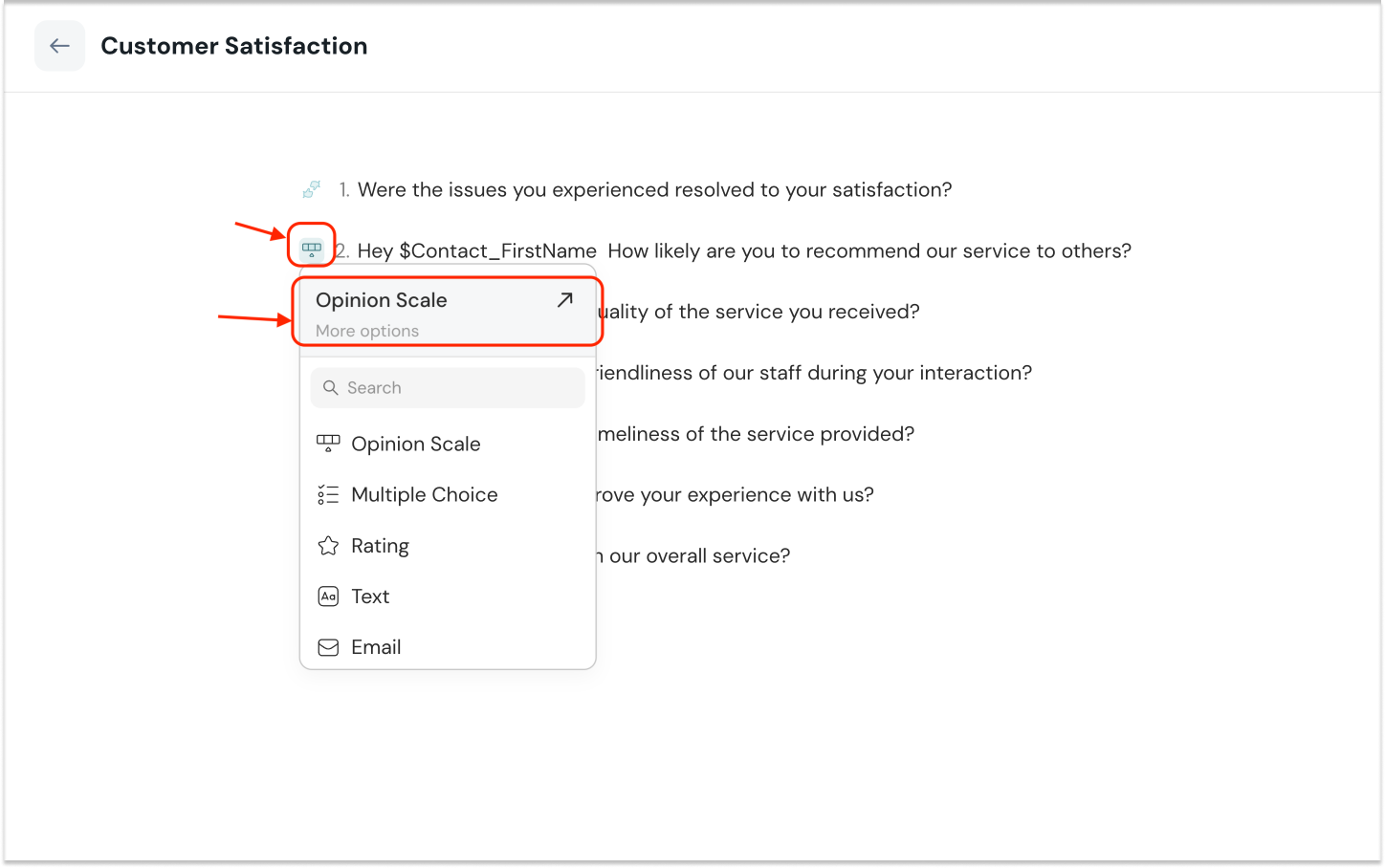Select question 1 about issues resolved
Screen dimensions: 1385x868
click(654, 190)
